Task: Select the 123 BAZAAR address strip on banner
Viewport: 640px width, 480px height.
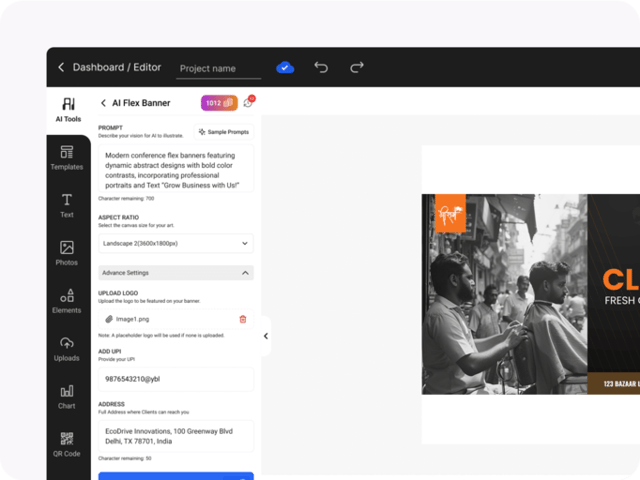Action: (614, 383)
